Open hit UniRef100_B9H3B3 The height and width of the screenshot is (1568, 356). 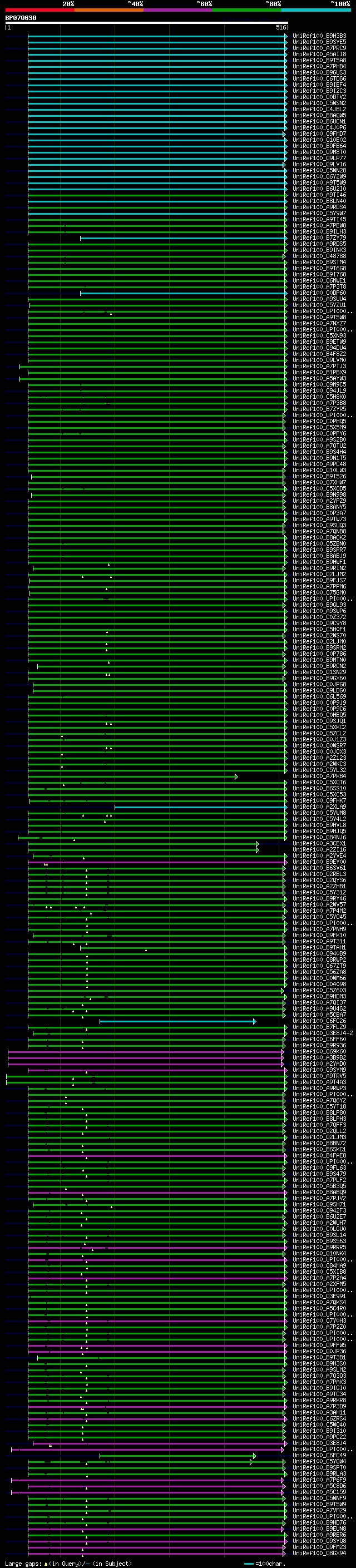click(319, 36)
